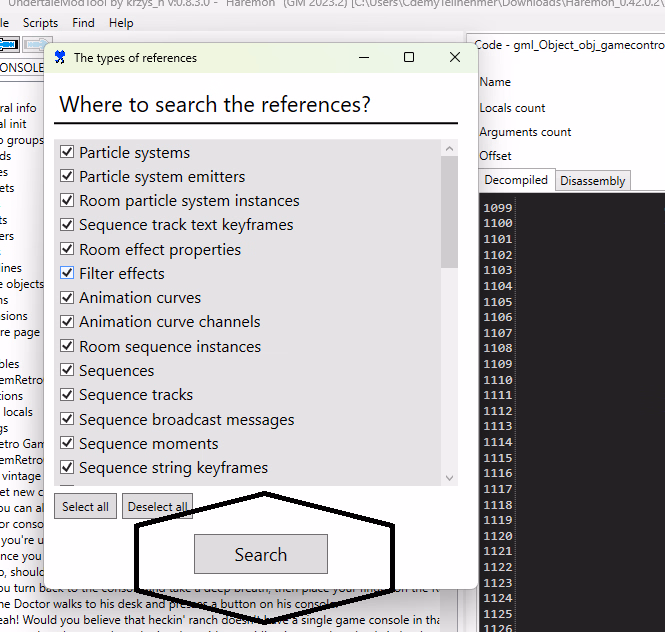The image size is (665, 632).
Task: Click the back arrow toolbar icon
Action: [x=8, y=45]
